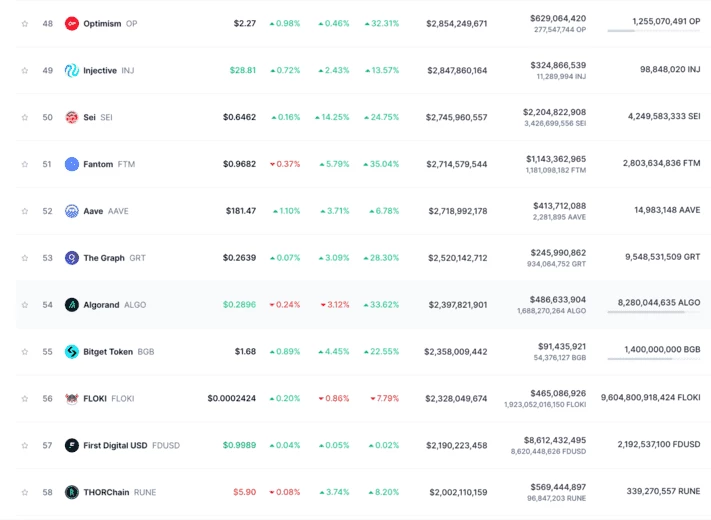
Task: Click First Digital USD volume $8,612,432,495
Action: coord(555,440)
